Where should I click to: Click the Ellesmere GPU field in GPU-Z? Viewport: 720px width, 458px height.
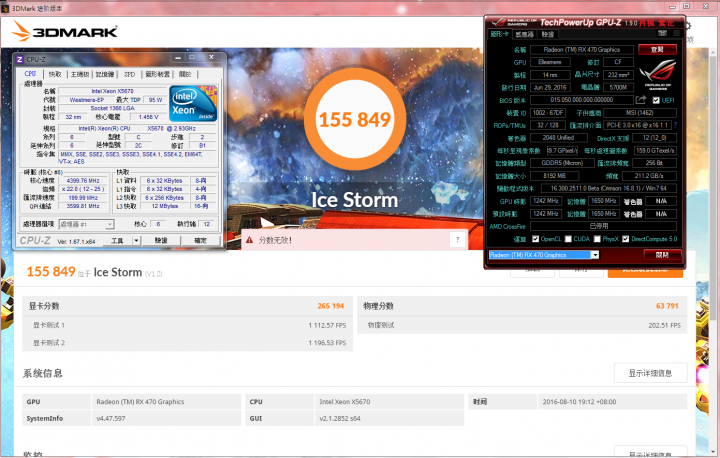(x=550, y=62)
